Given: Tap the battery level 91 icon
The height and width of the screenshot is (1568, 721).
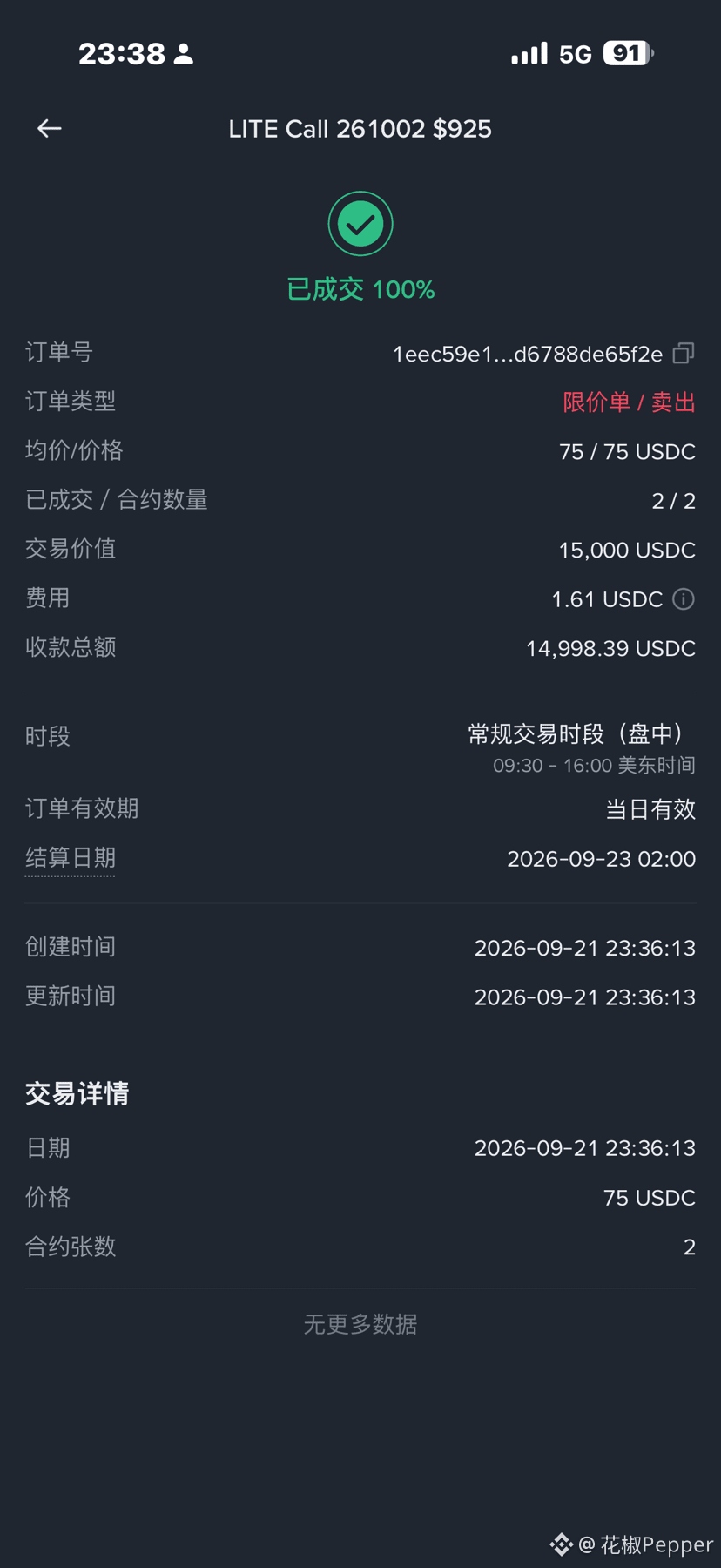Looking at the screenshot, I should tap(629, 54).
